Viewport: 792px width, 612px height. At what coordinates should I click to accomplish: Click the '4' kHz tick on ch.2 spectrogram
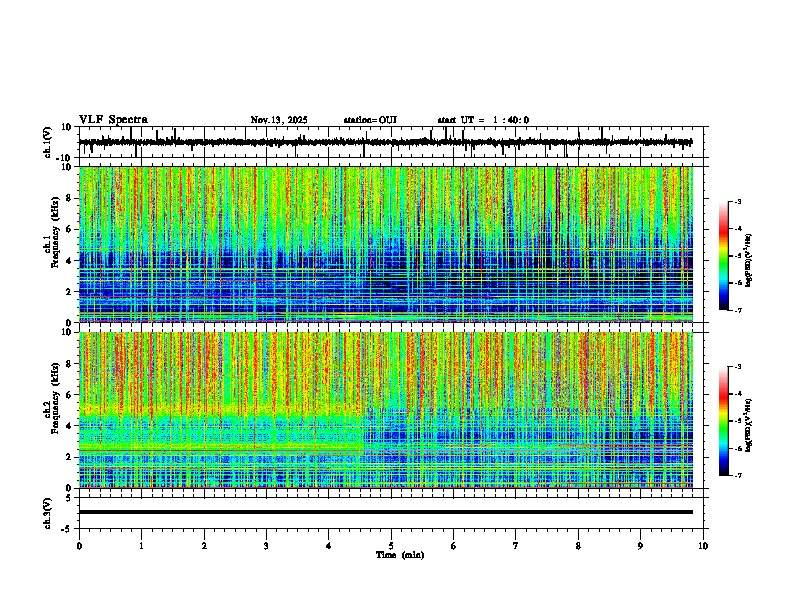point(71,426)
